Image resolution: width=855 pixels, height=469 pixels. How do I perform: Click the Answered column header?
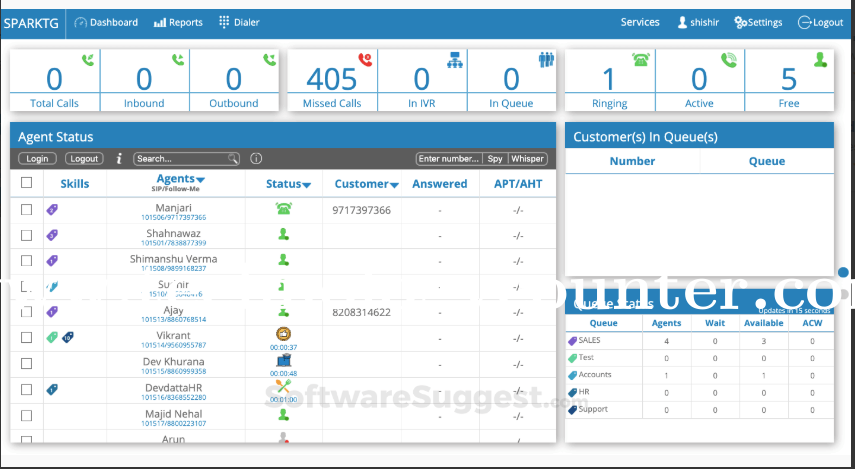pos(439,184)
